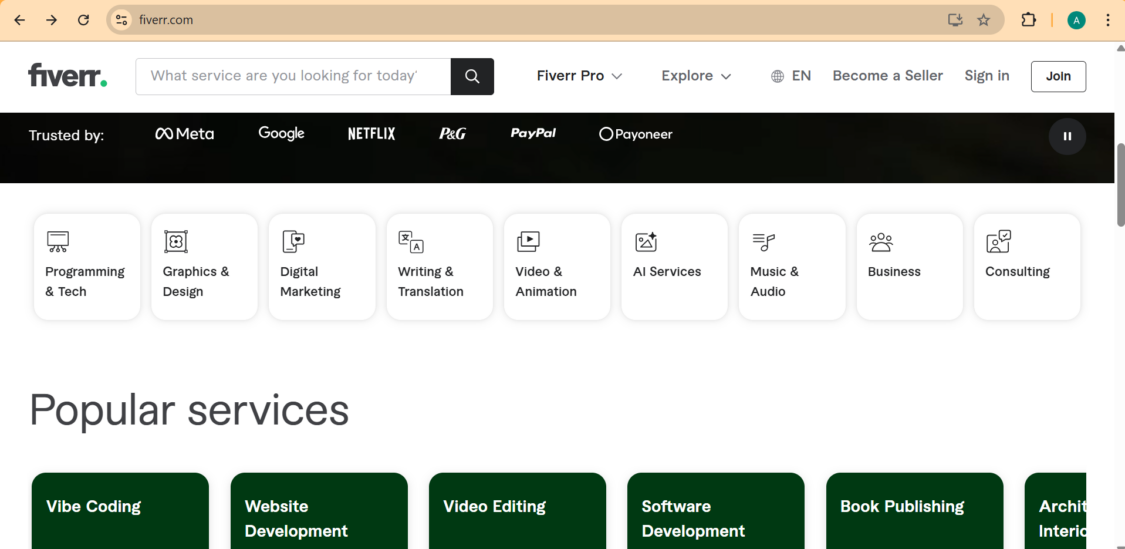Open the Book Publishing service card
1125x549 pixels.
(915, 510)
